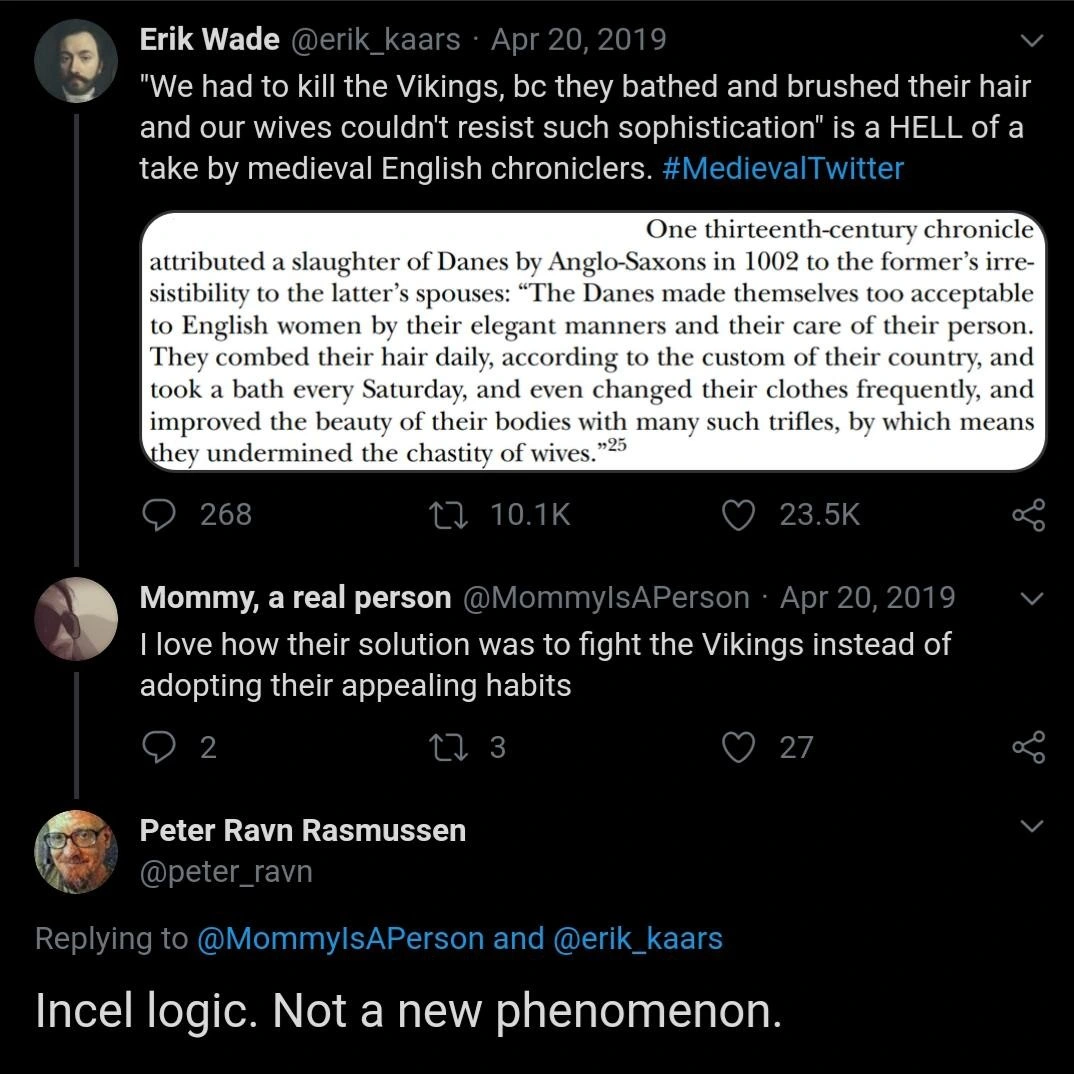Visit @erik_kaars mention in Replying to line
The image size is (1074, 1074).
(637, 939)
